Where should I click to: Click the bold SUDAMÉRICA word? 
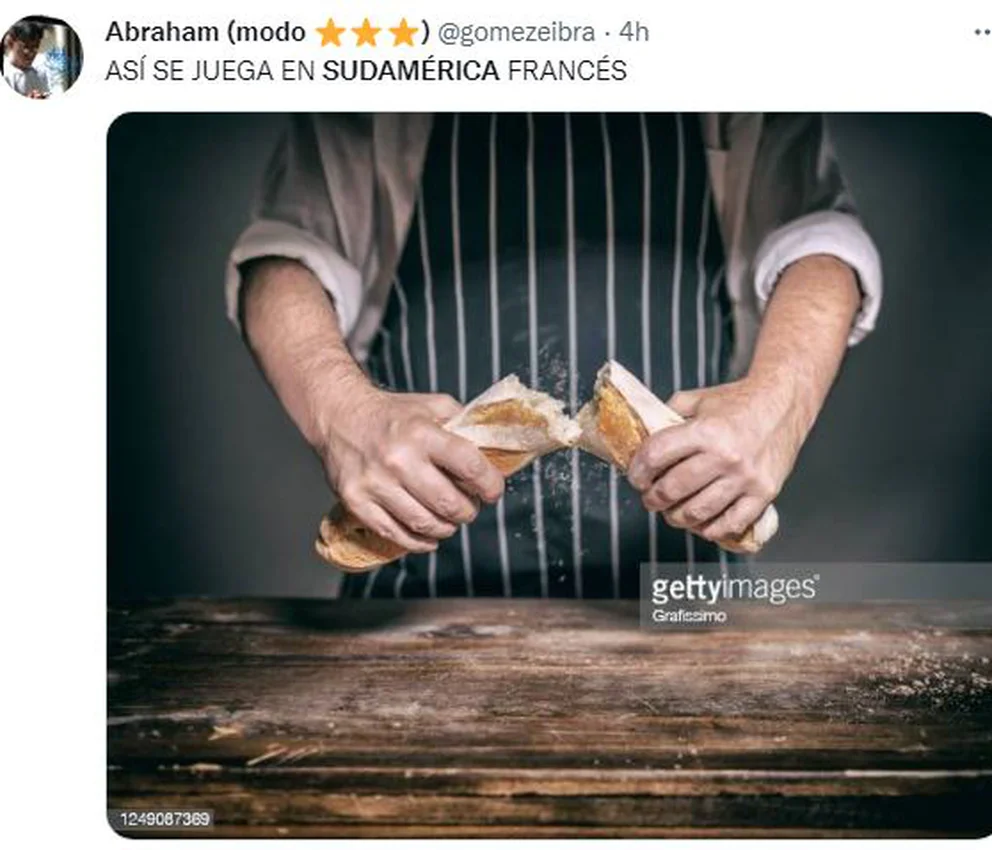(411, 71)
